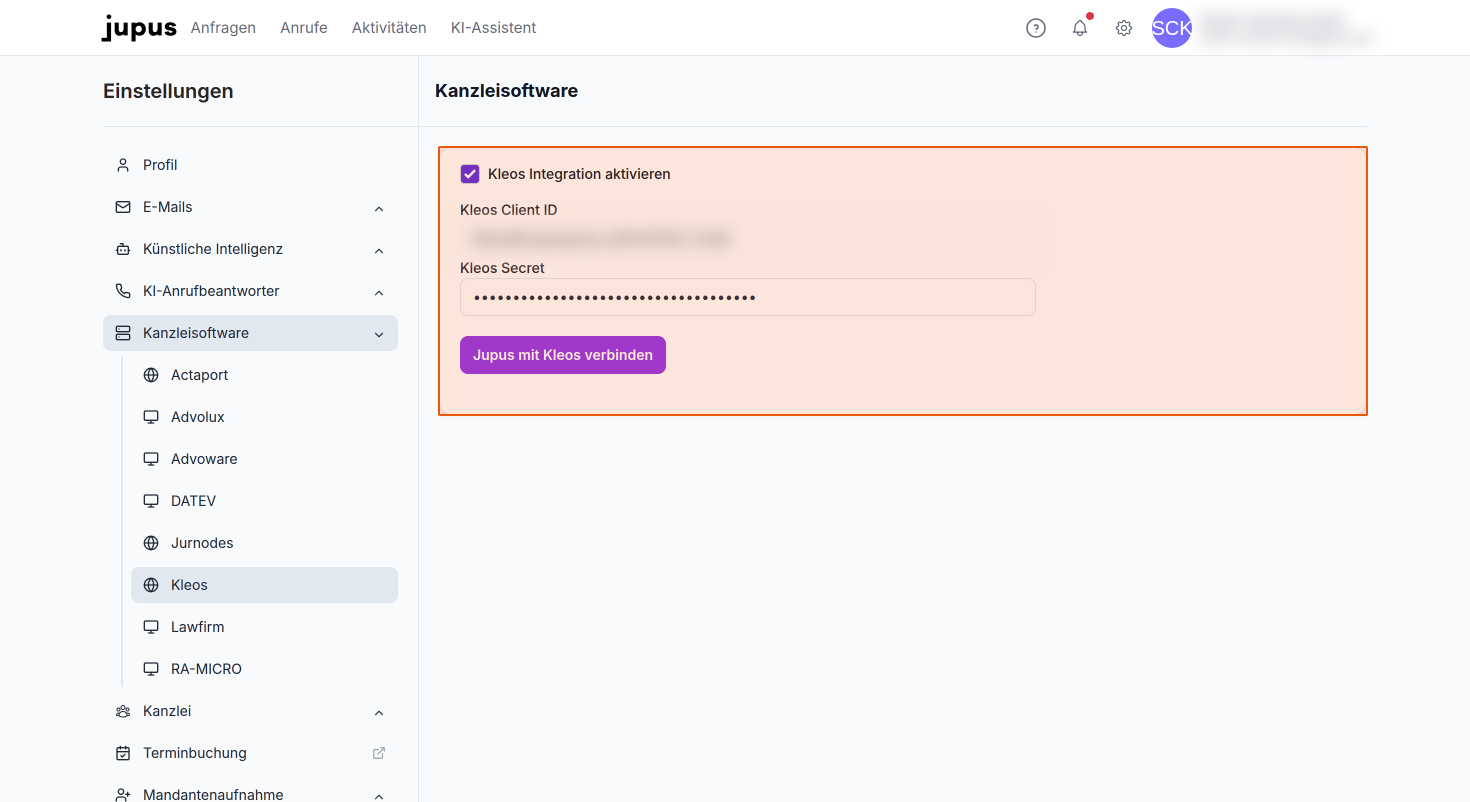Click the Jurnodes globe icon
Screen dimensions: 1470x802
(151, 543)
